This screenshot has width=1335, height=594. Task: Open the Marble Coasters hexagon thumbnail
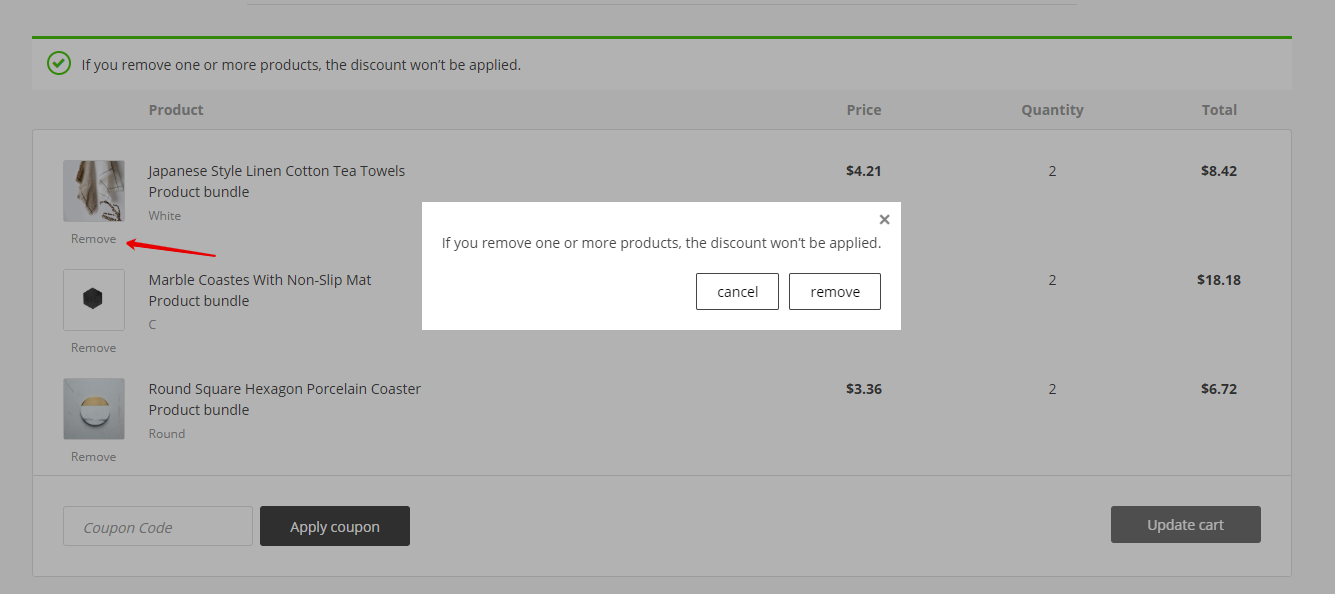pyautogui.click(x=94, y=299)
